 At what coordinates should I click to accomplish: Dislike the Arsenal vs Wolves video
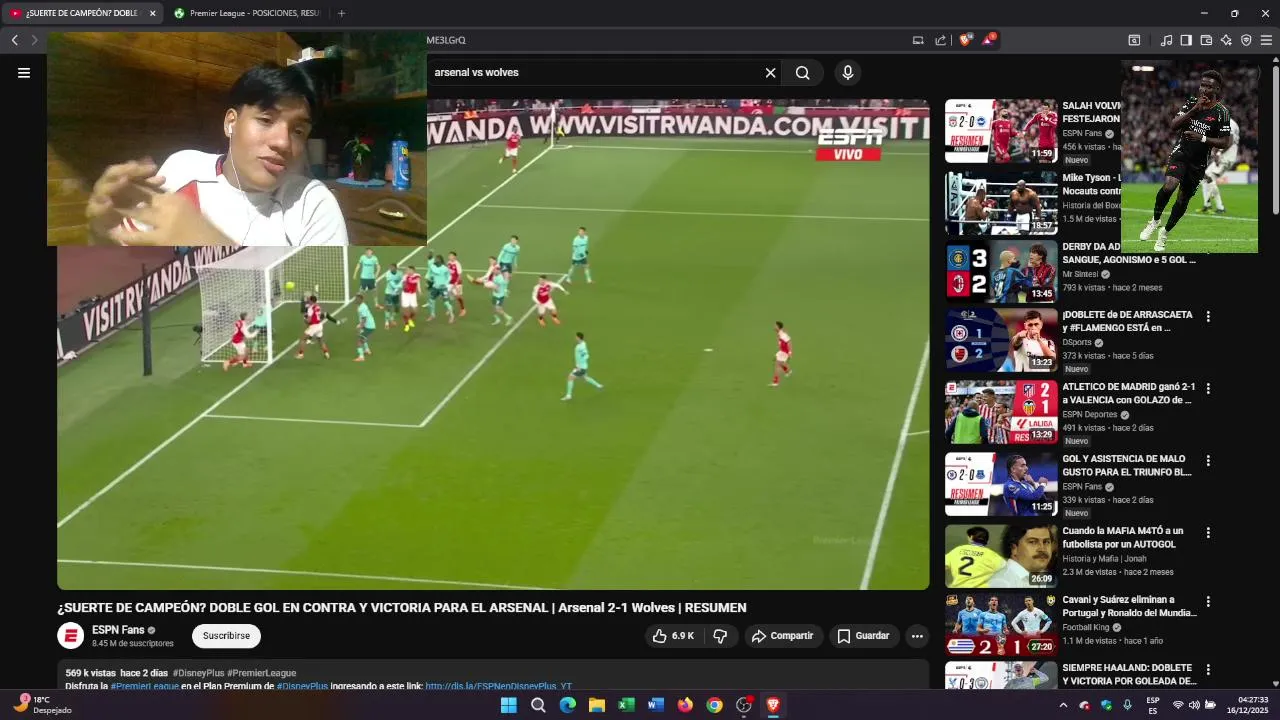pos(721,636)
